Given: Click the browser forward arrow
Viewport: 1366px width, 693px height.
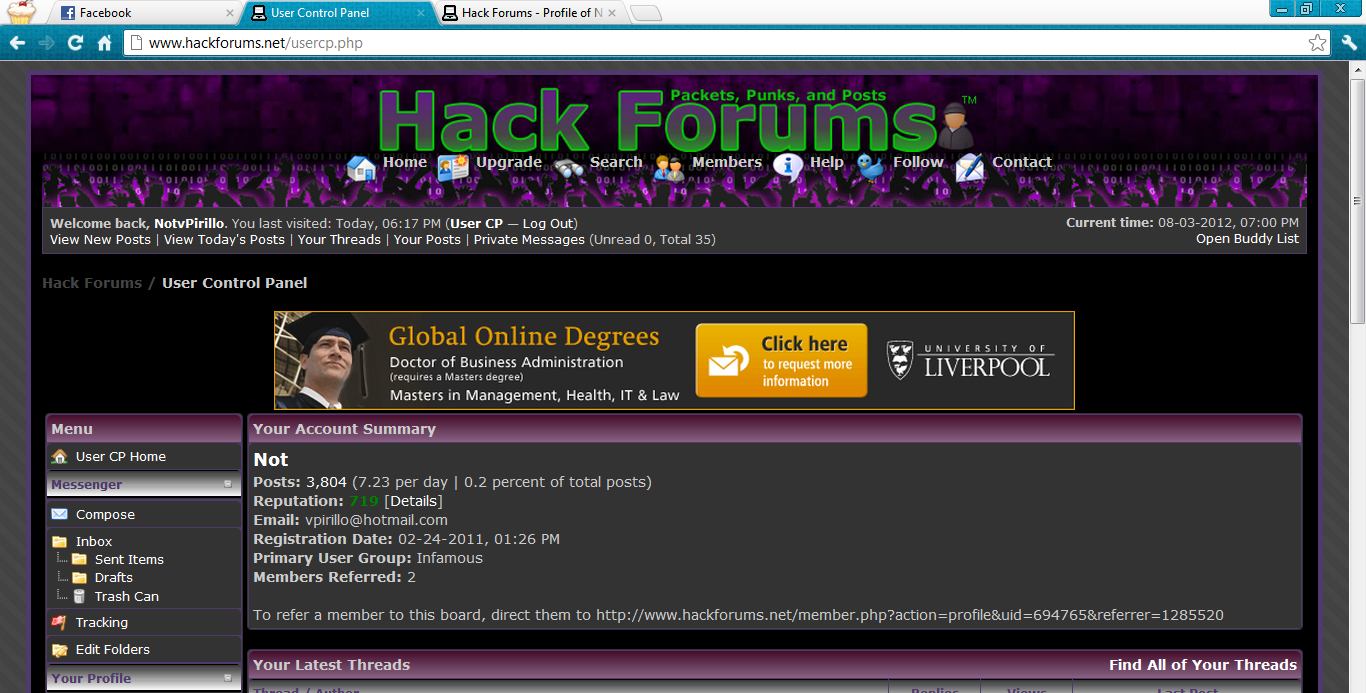Looking at the screenshot, I should (x=46, y=43).
